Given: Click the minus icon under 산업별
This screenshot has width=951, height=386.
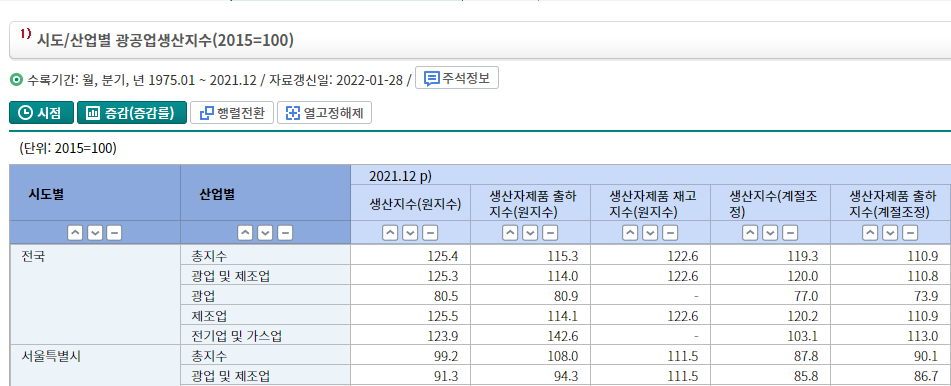Looking at the screenshot, I should point(285,233).
